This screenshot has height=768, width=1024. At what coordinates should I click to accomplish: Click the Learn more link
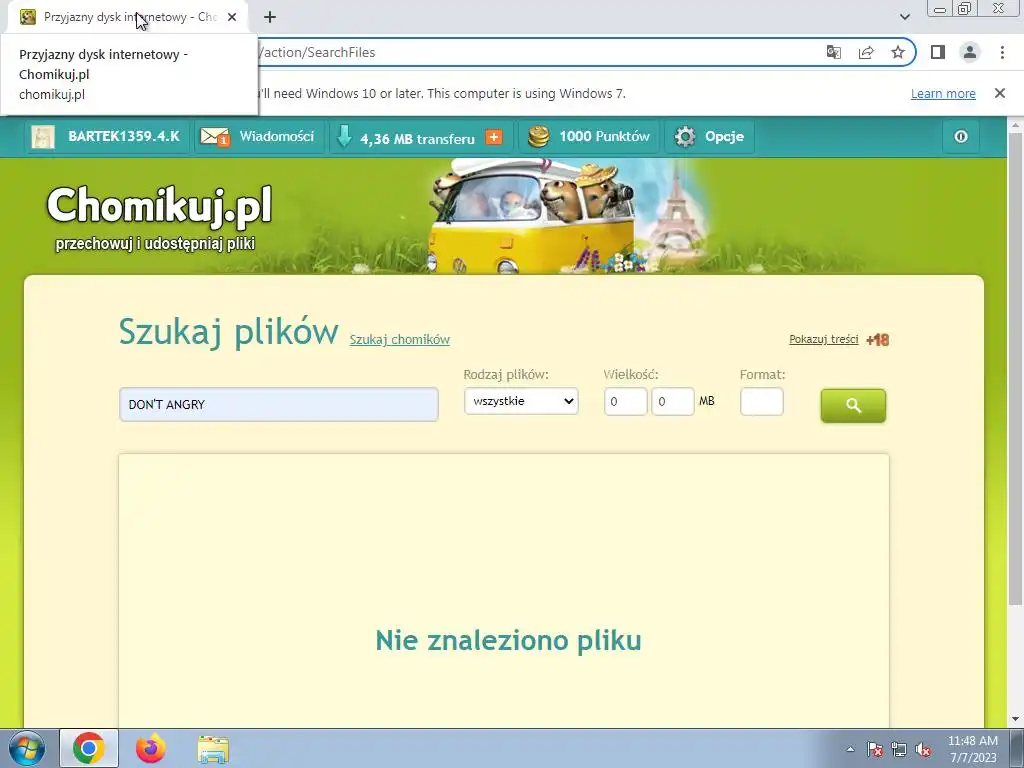coord(943,93)
